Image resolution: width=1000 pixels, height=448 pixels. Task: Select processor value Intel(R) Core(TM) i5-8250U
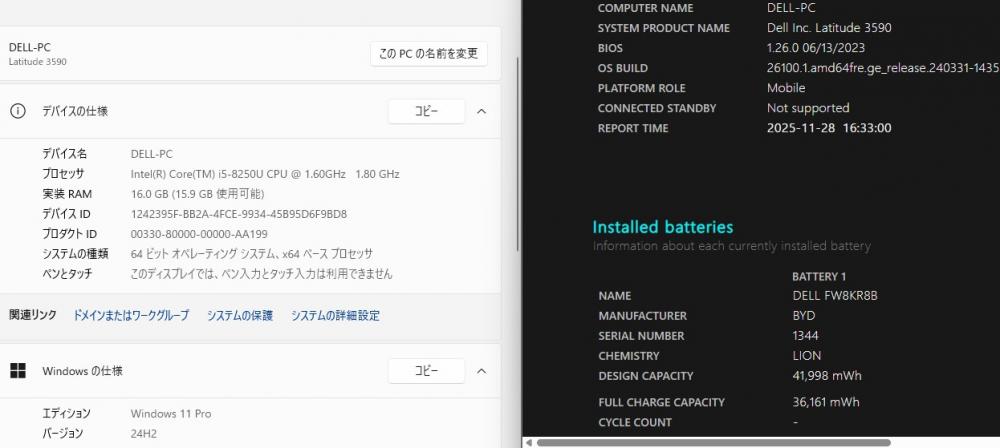(265, 174)
